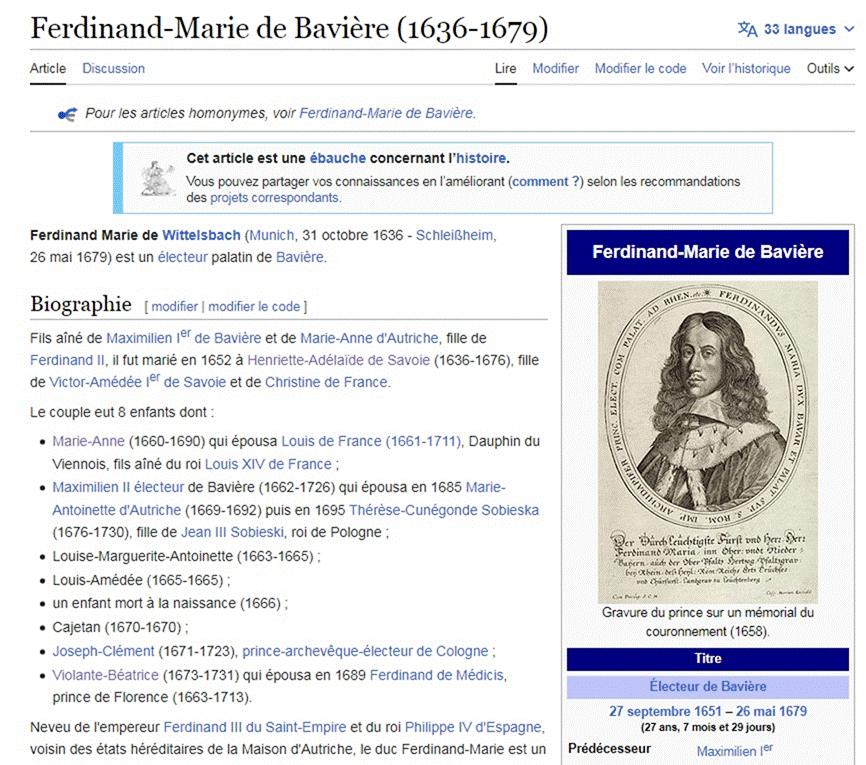Image resolution: width=866 pixels, height=765 pixels.
Task: Open Louis de France (1661-1711) link
Action: click(371, 441)
